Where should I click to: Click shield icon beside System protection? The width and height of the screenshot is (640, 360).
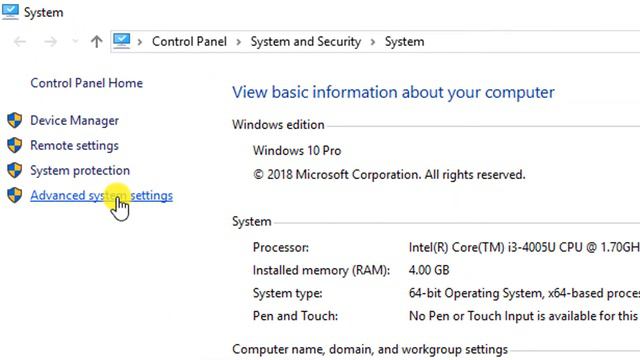[x=15, y=170]
